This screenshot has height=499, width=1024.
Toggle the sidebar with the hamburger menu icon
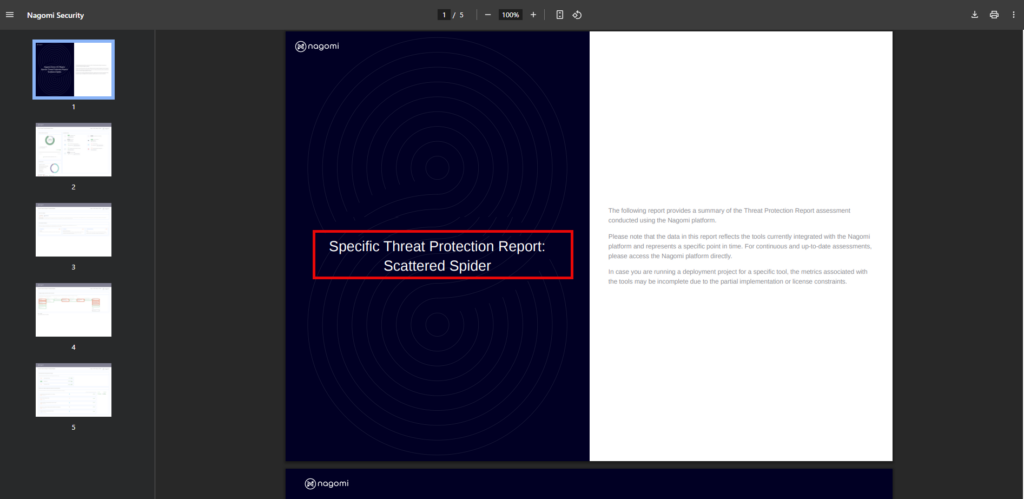click(x=9, y=15)
